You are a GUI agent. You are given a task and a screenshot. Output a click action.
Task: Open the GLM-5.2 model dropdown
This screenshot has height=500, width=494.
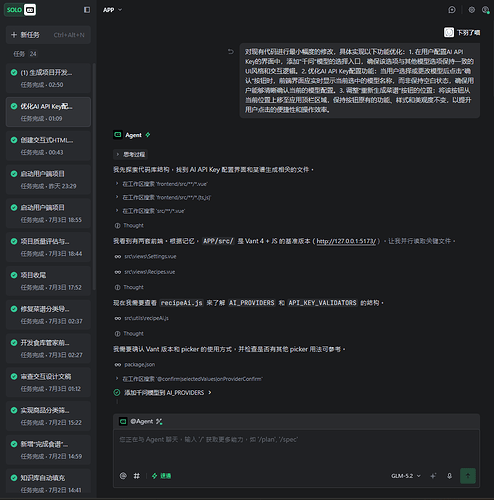point(406,476)
